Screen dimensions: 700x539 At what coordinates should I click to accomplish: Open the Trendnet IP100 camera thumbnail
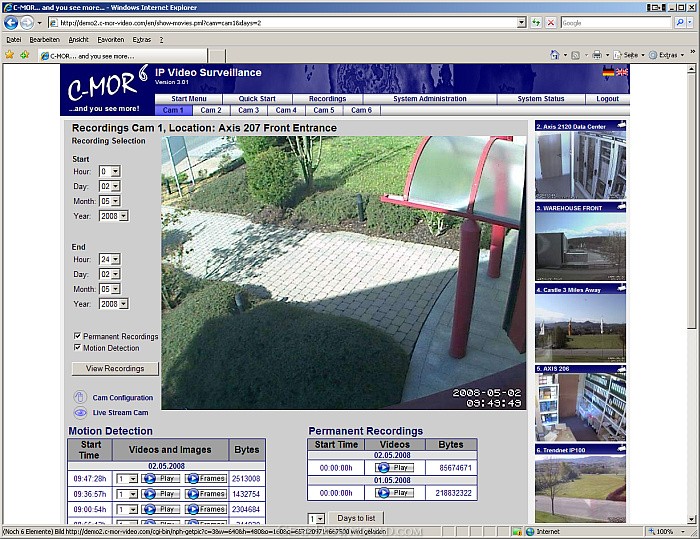point(580,488)
